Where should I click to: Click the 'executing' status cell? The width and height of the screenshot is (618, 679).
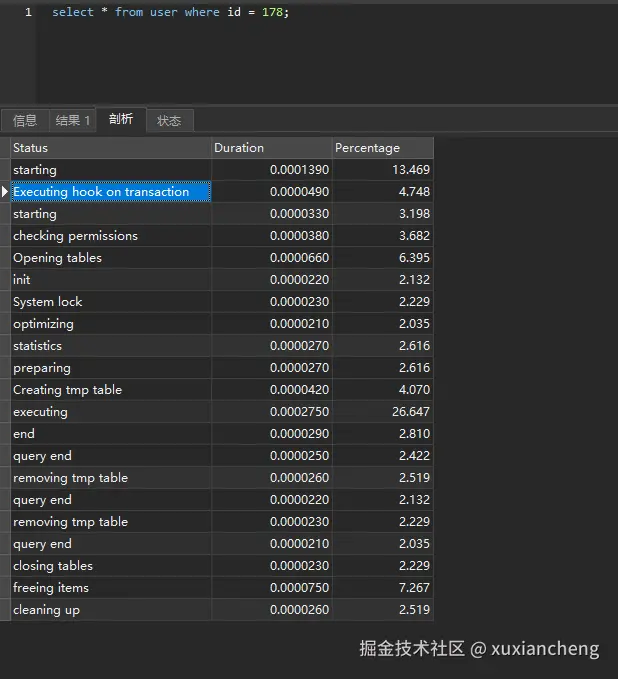111,412
